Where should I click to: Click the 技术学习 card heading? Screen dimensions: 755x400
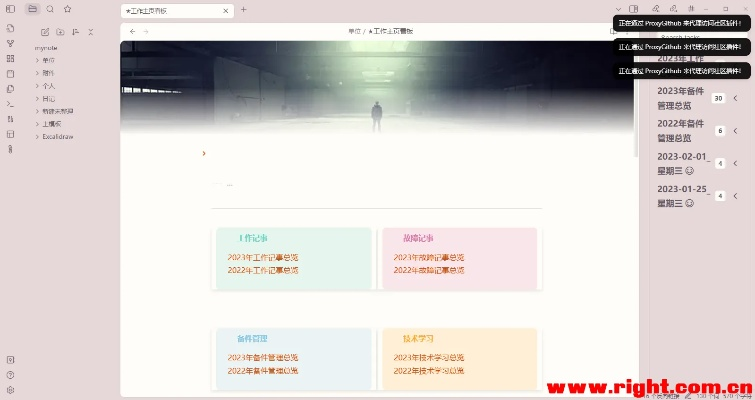point(418,339)
